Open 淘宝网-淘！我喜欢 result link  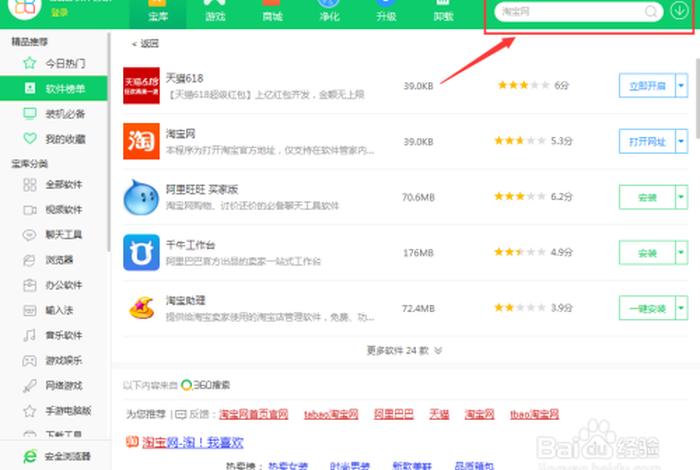[193, 442]
